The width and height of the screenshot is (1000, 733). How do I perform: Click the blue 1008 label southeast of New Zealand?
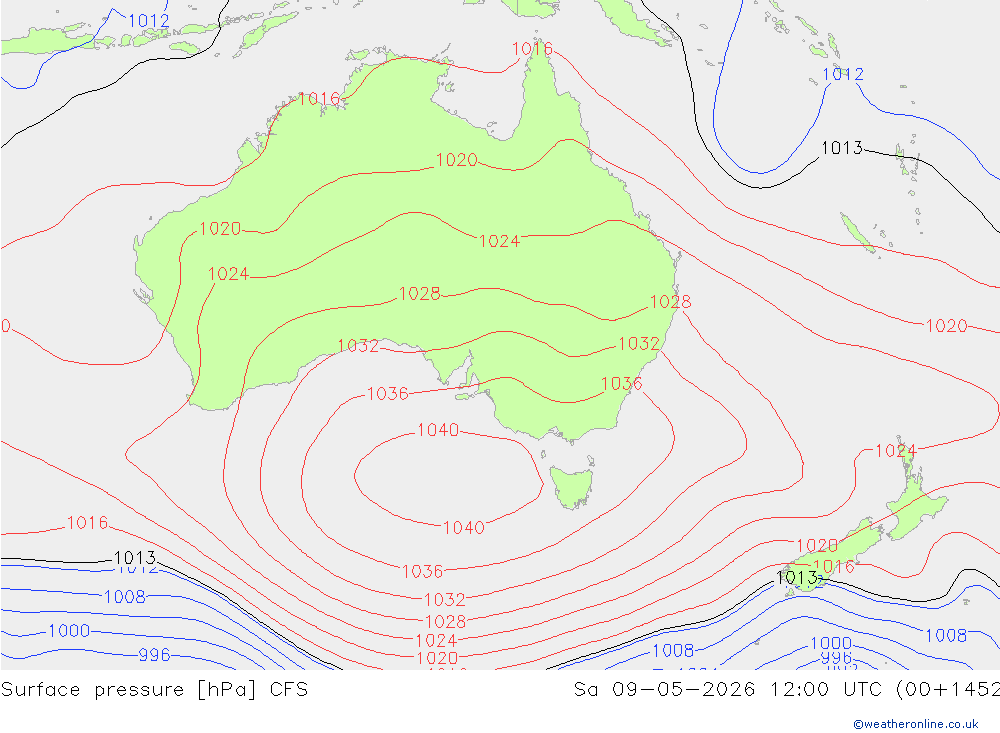coord(946,635)
